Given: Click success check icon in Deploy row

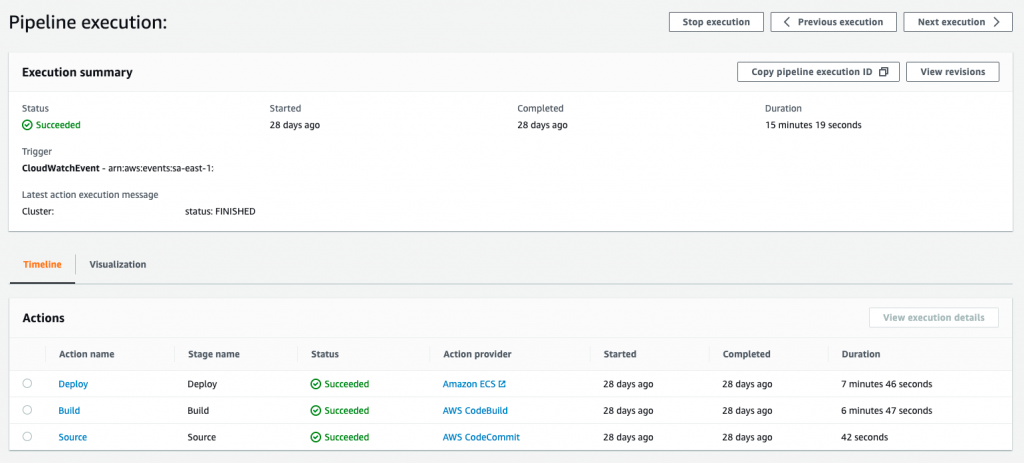Looking at the screenshot, I should 315,384.
